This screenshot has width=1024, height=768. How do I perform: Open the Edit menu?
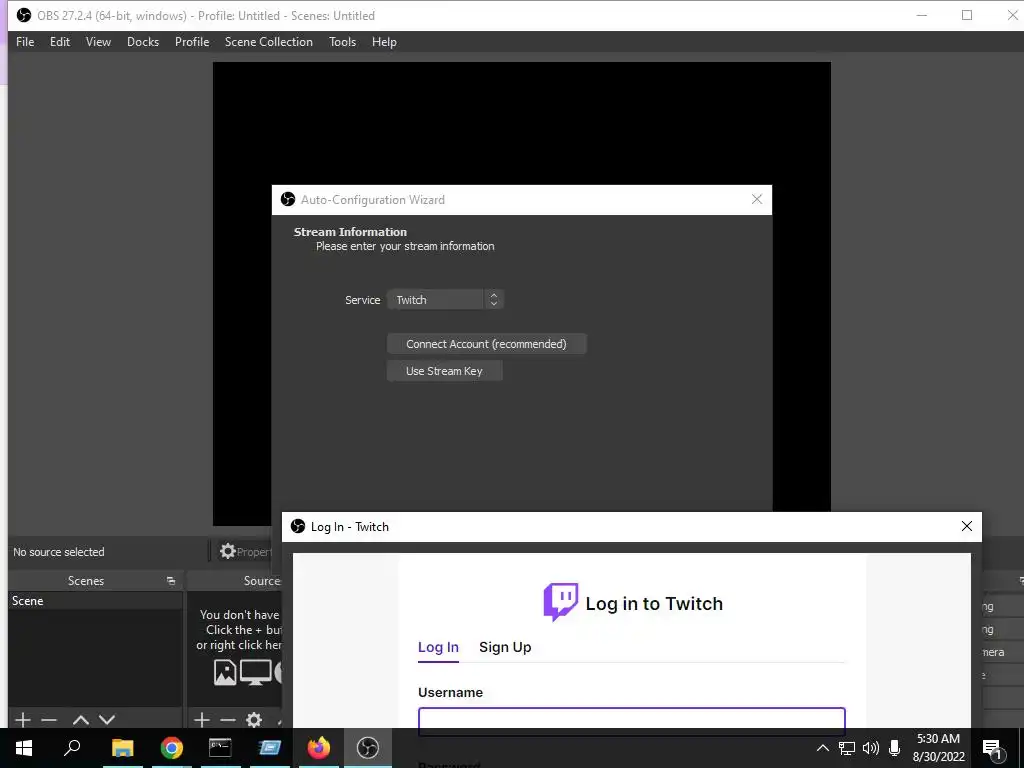click(x=59, y=42)
